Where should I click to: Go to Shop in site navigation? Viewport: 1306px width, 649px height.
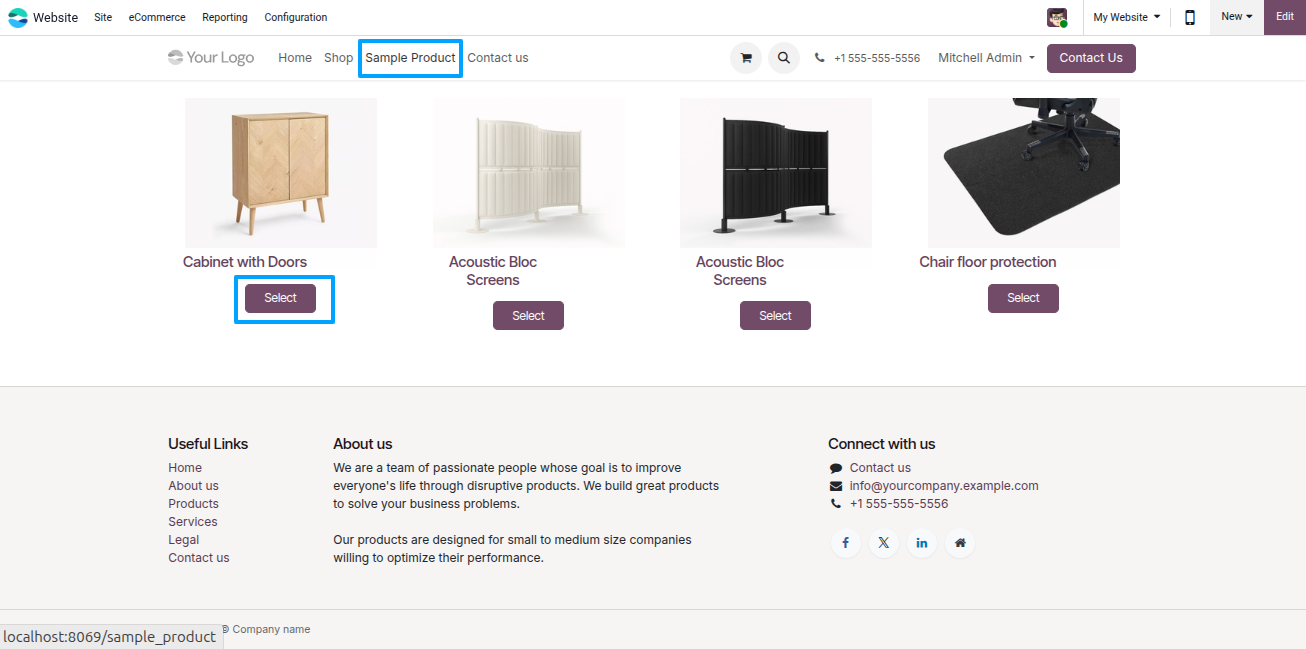pos(339,58)
